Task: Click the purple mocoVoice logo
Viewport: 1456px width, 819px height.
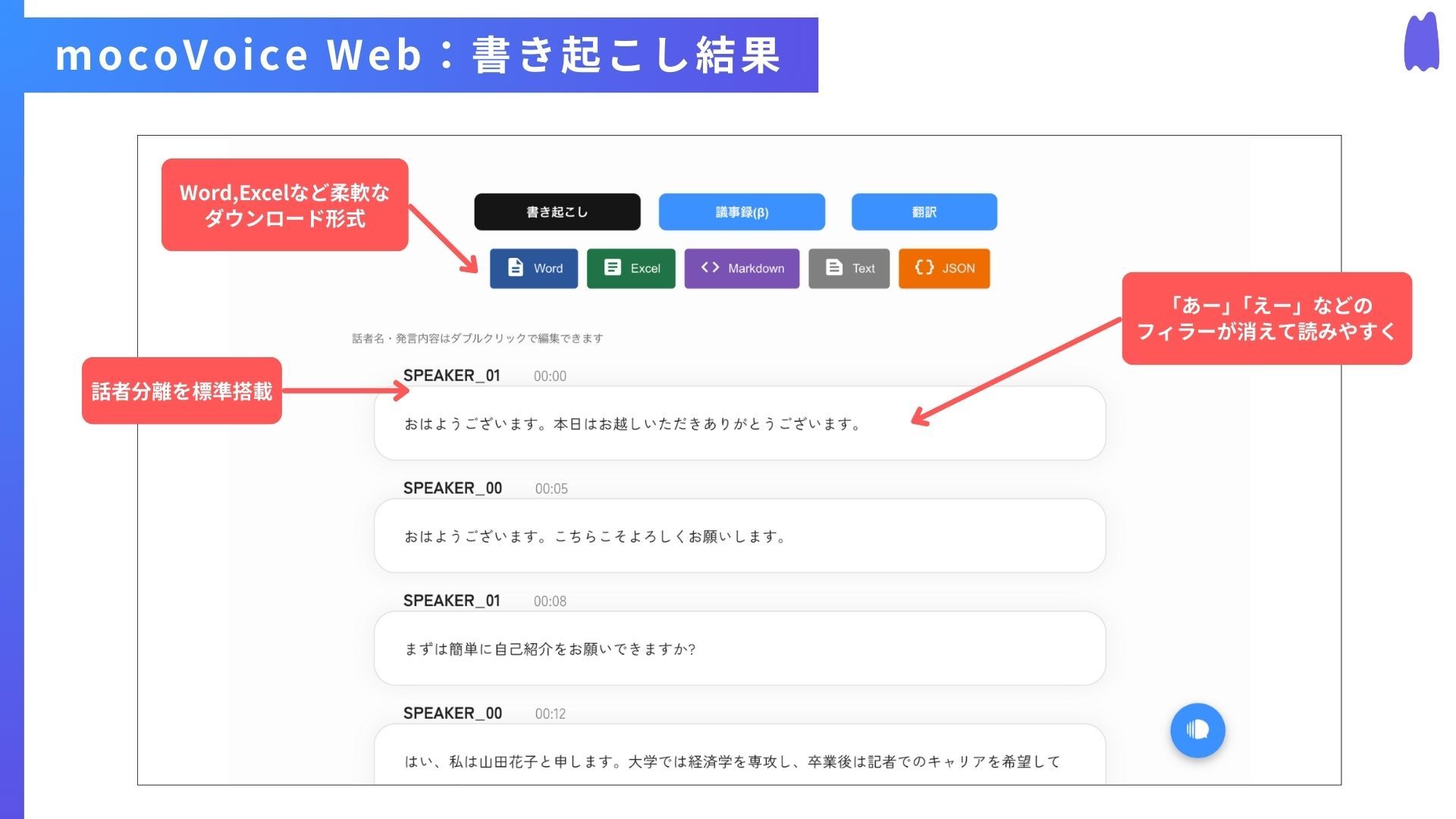Action: (1421, 43)
